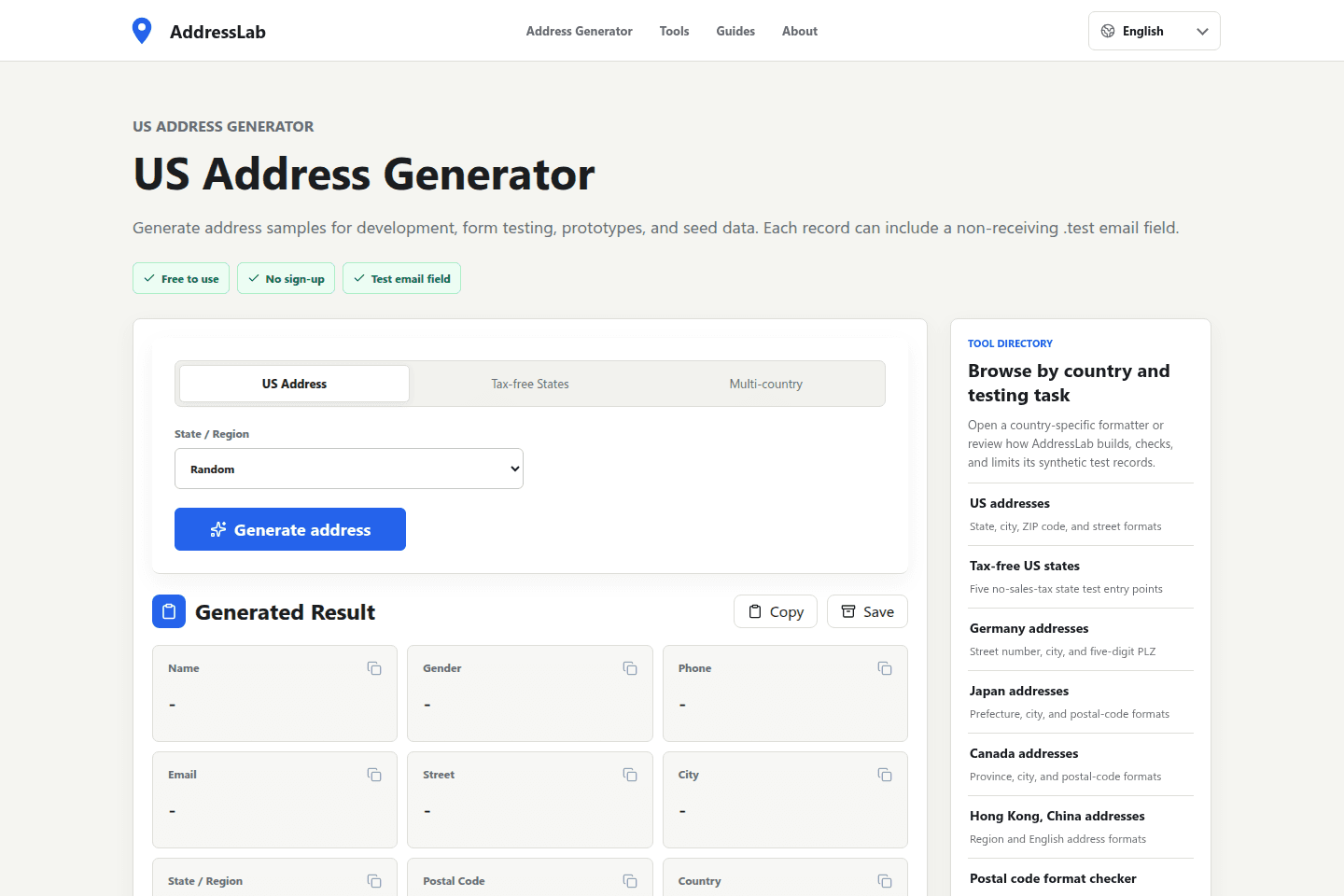Viewport: 1344px width, 896px height.
Task: Click the No sign-up badge
Action: (x=286, y=278)
